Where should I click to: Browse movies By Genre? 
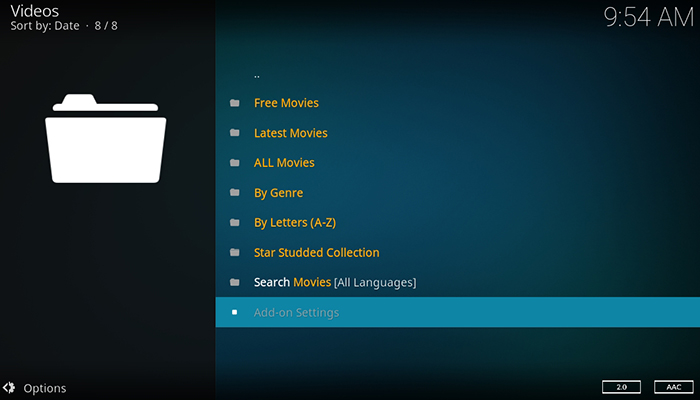458,192
